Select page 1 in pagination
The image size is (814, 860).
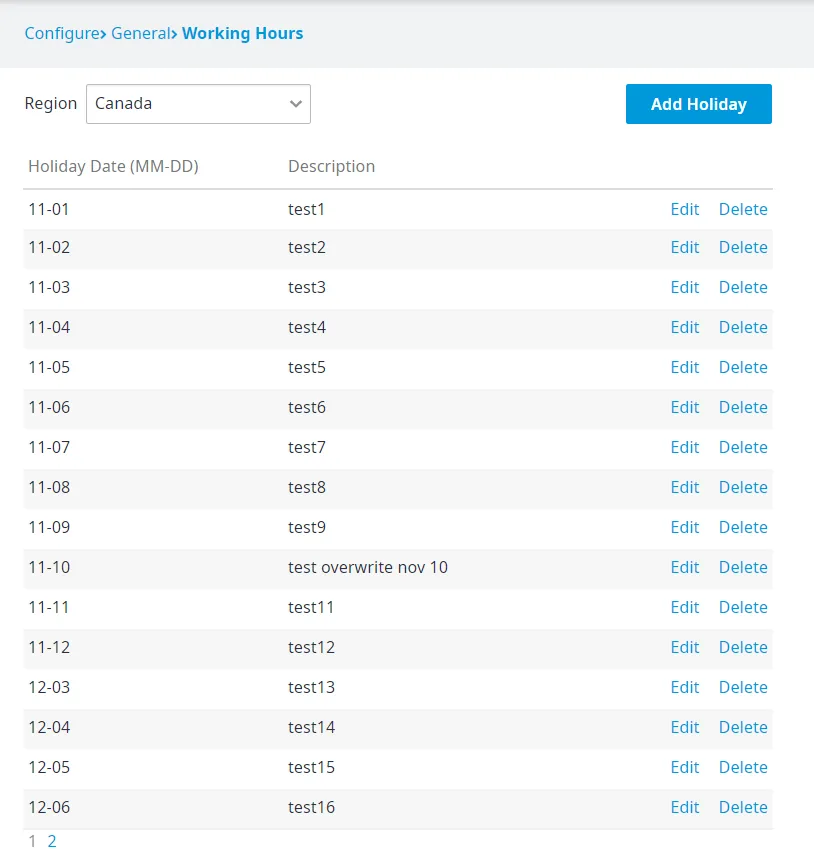pos(32,841)
